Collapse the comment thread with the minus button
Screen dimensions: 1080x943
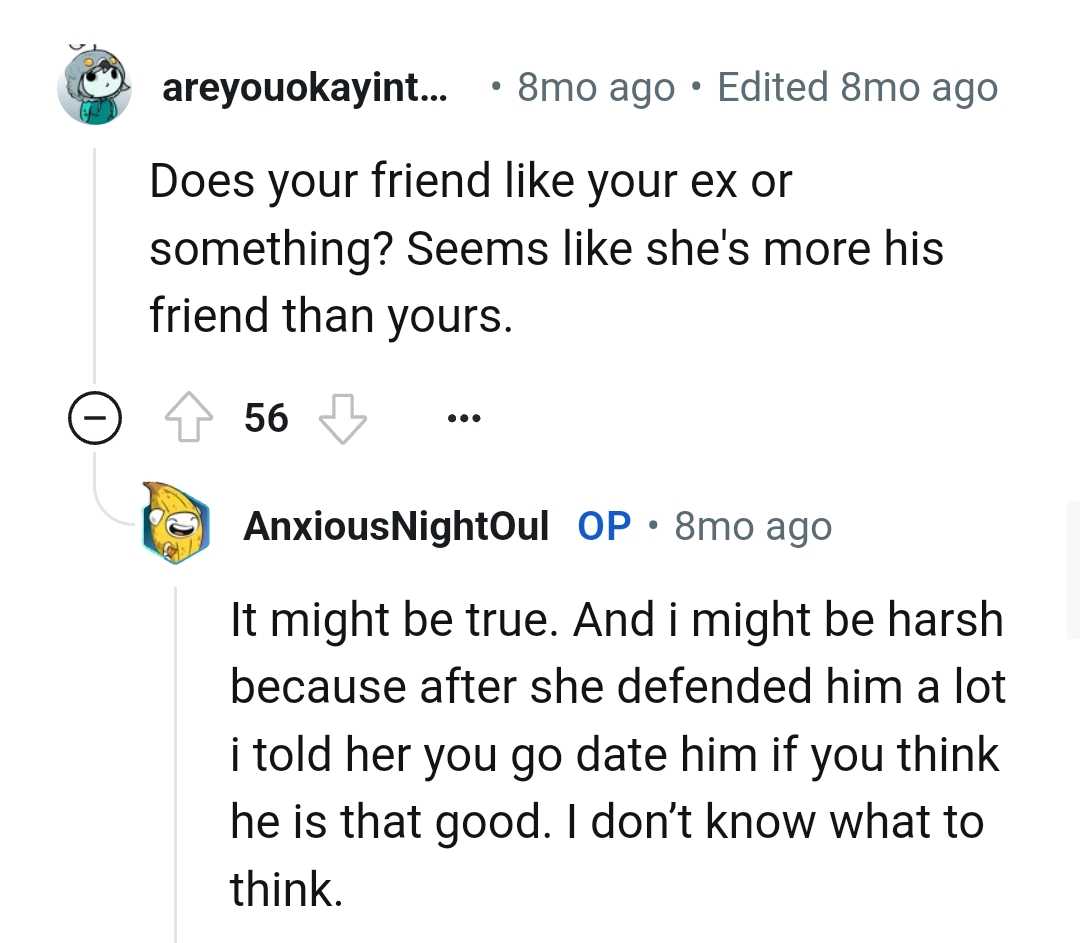(95, 418)
